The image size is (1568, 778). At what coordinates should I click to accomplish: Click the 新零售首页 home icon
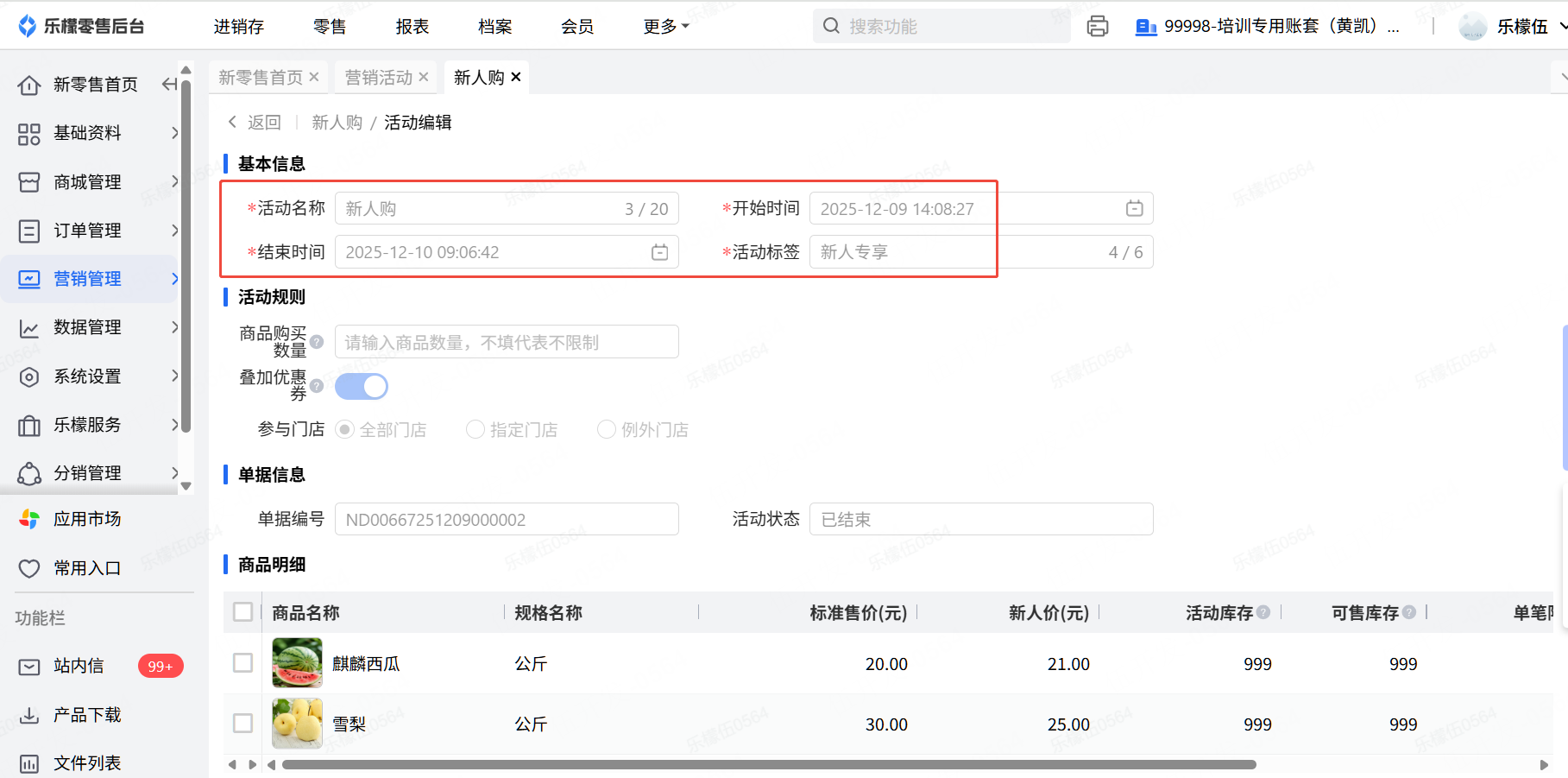pyautogui.click(x=29, y=85)
